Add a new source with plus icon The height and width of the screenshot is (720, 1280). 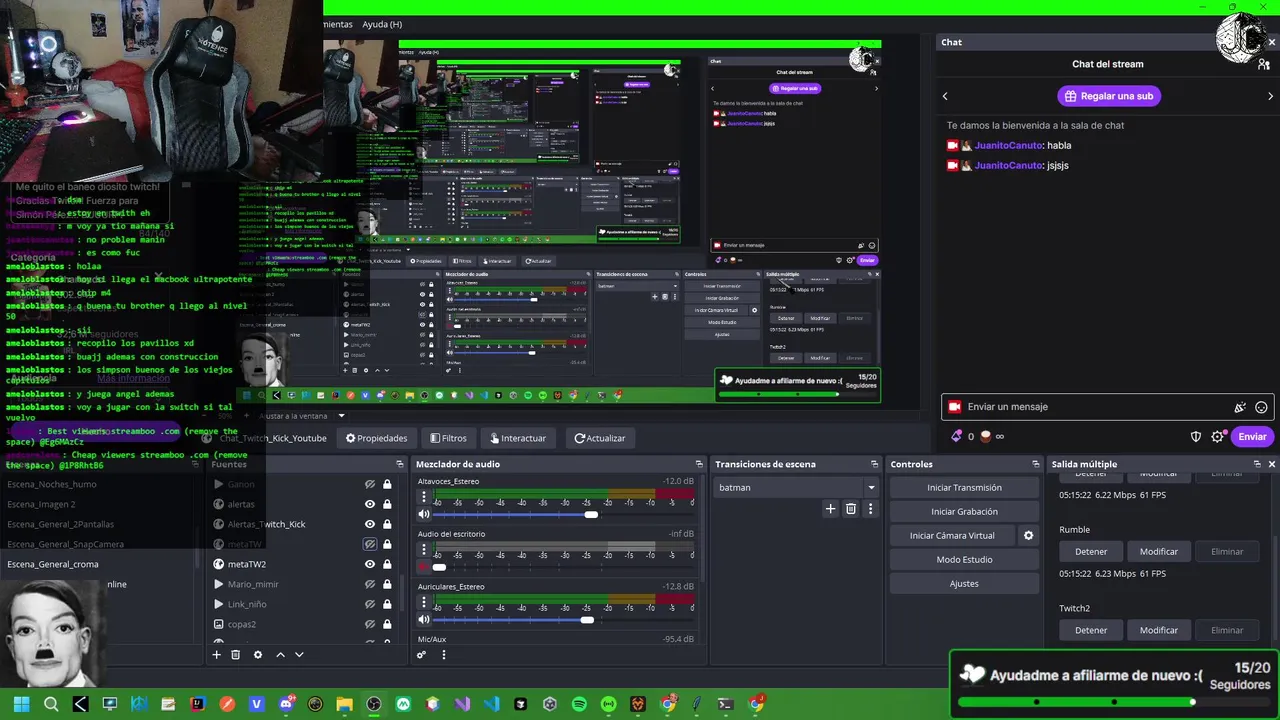click(216, 655)
